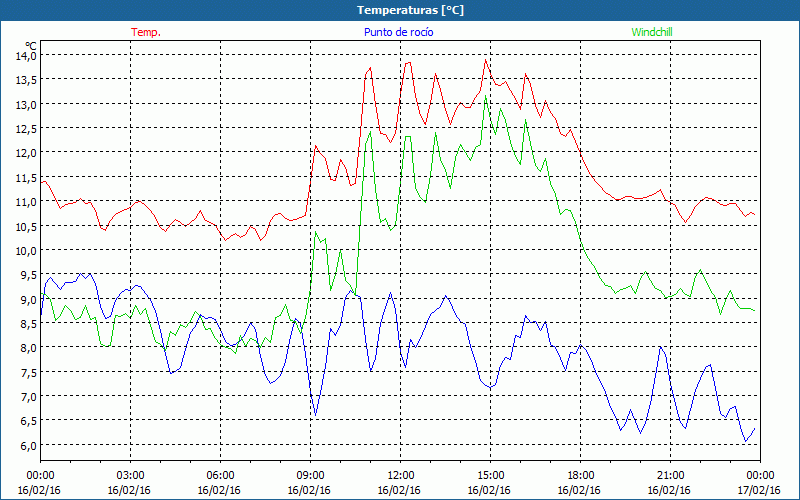Click the '9,5' y-axis value
Image resolution: width=800 pixels, height=500 pixels.
29,275
